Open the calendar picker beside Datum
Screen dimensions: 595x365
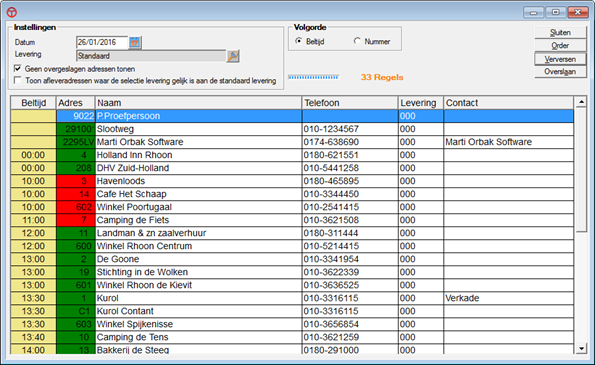pyautogui.click(x=135, y=42)
